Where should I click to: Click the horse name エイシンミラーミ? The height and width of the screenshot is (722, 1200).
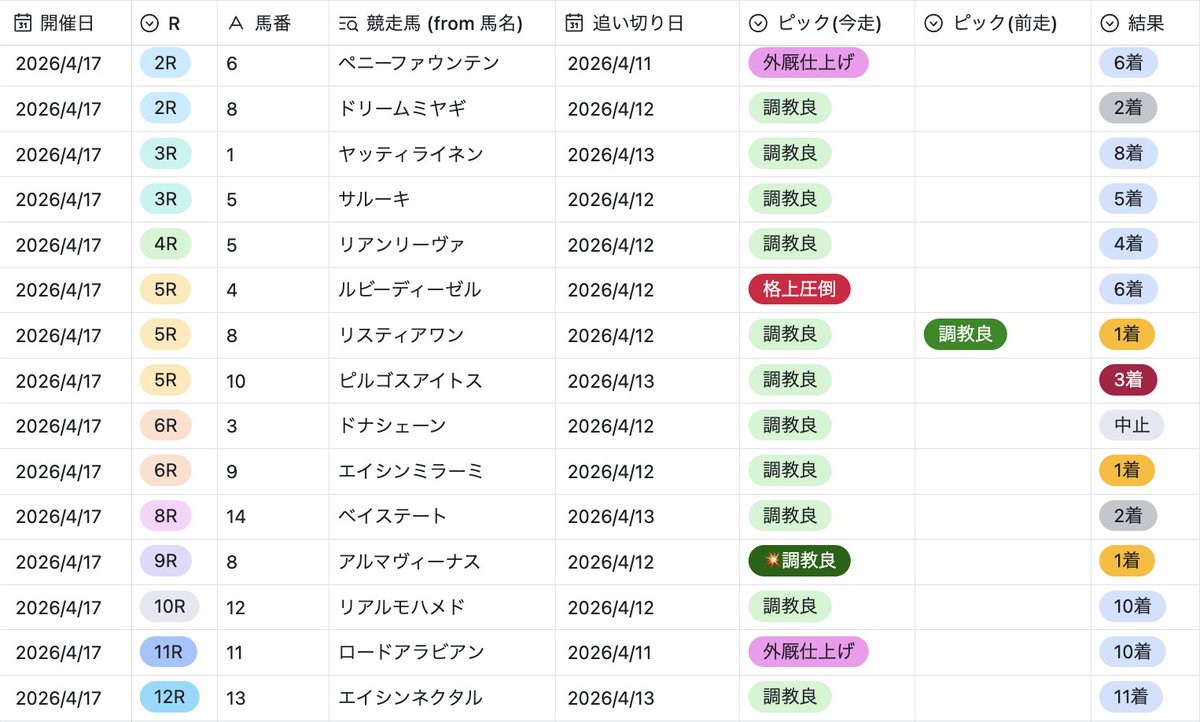[x=411, y=471]
